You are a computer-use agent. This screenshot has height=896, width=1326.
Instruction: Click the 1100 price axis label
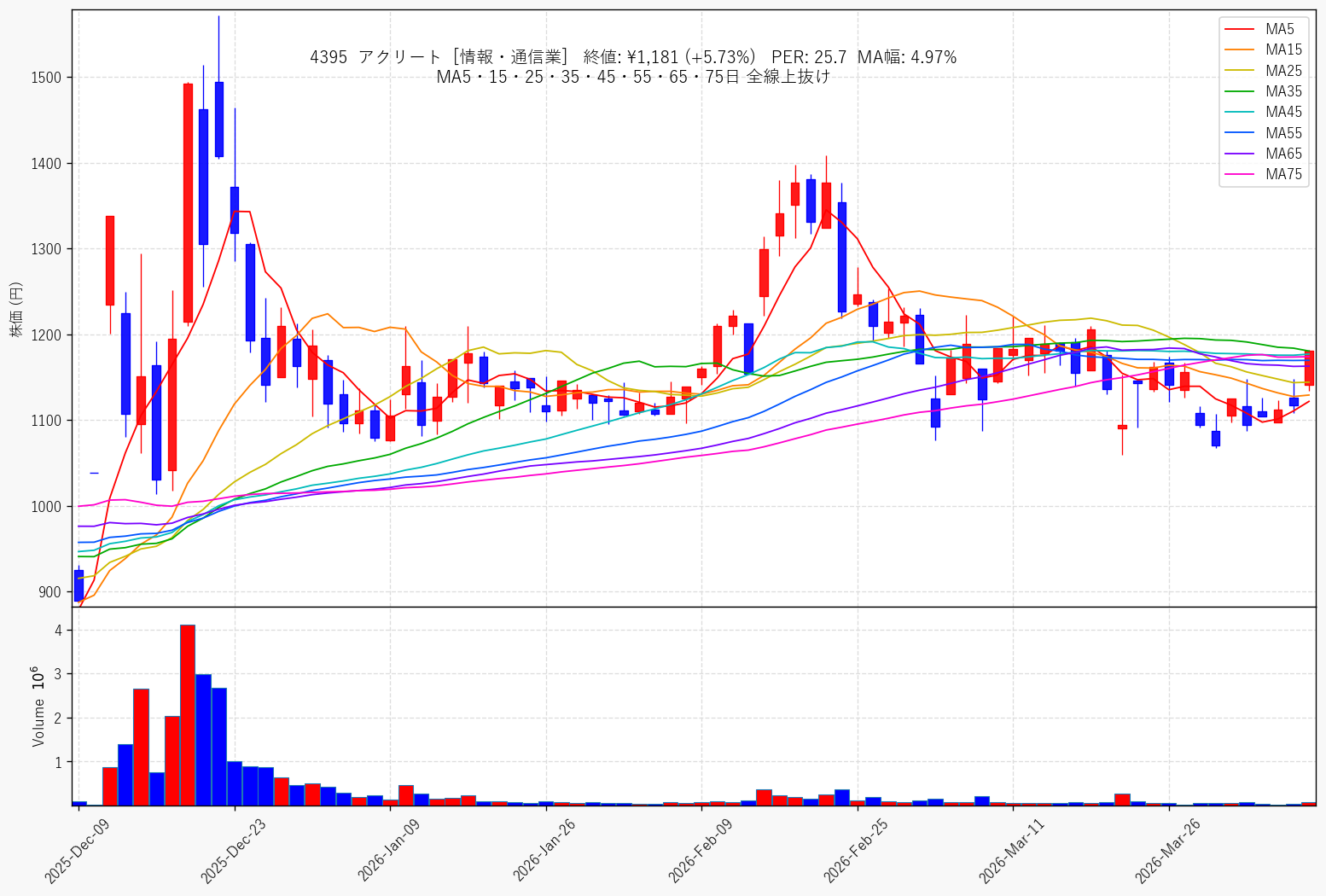(46, 421)
